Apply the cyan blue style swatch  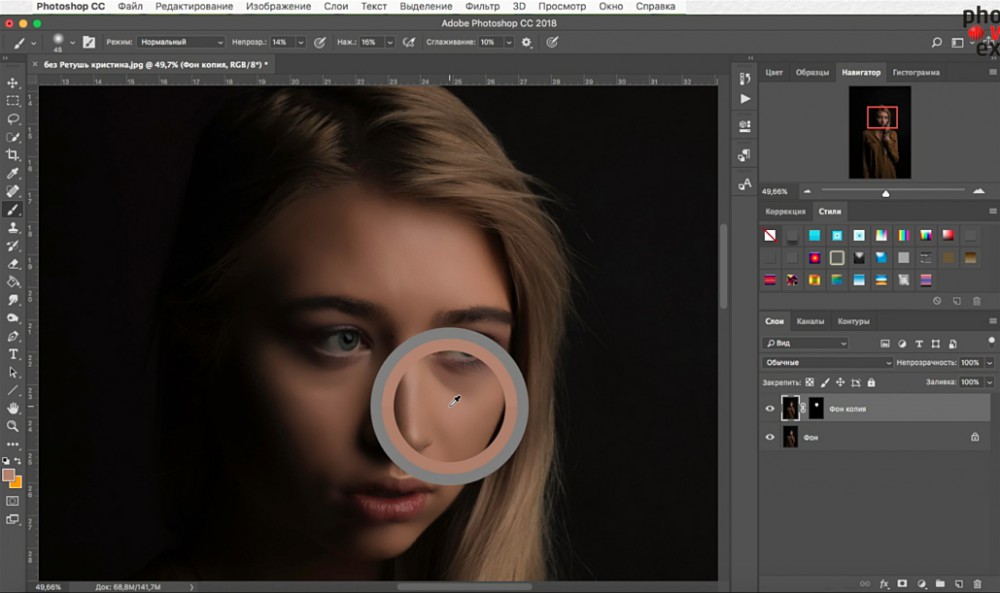814,235
